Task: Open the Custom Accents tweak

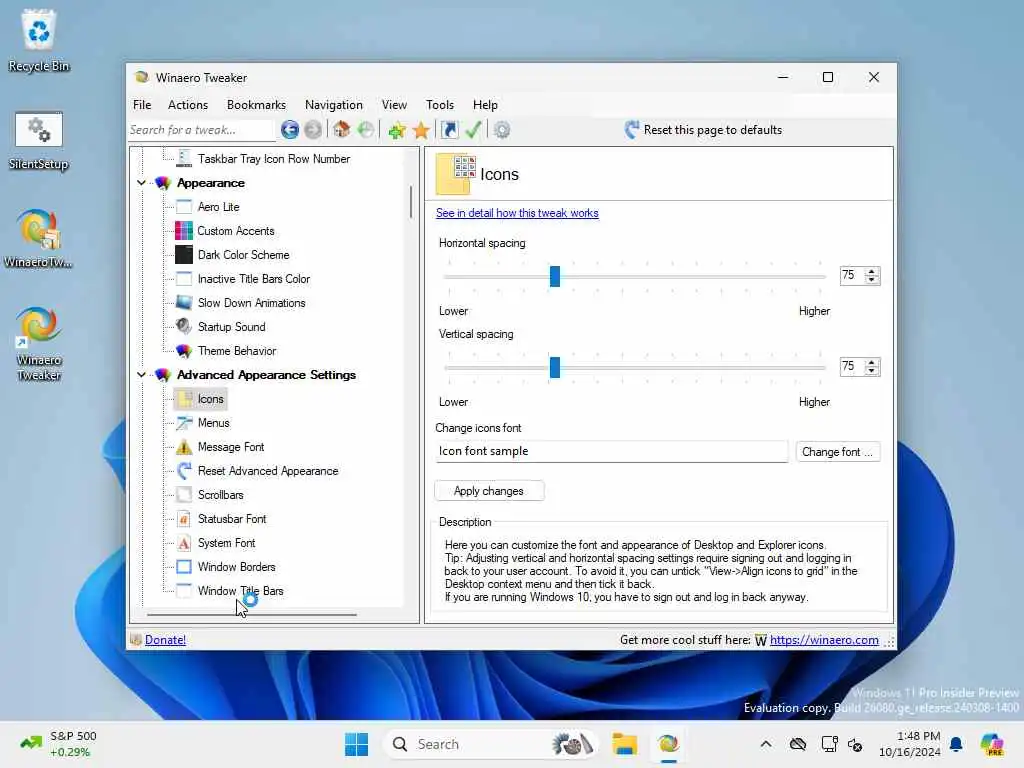Action: pos(235,231)
